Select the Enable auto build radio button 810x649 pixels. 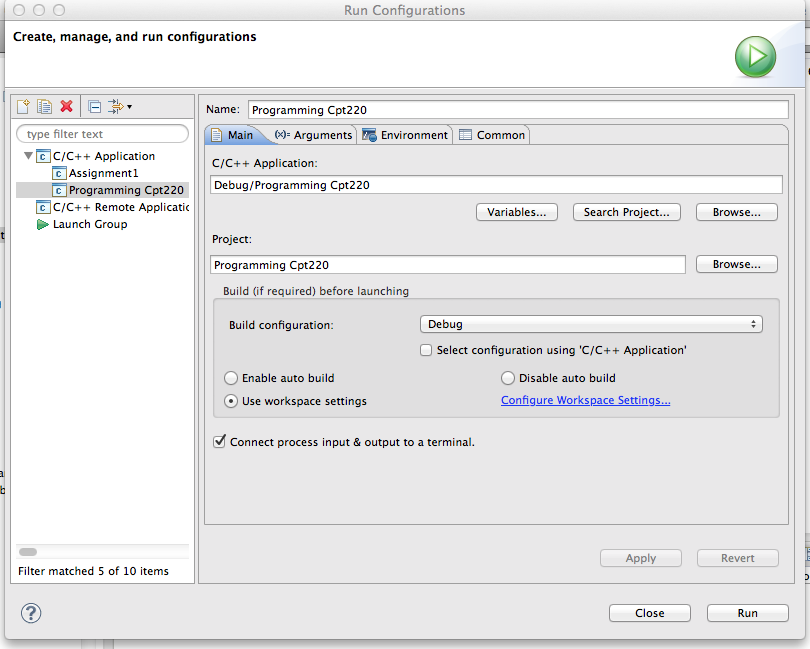pos(231,379)
